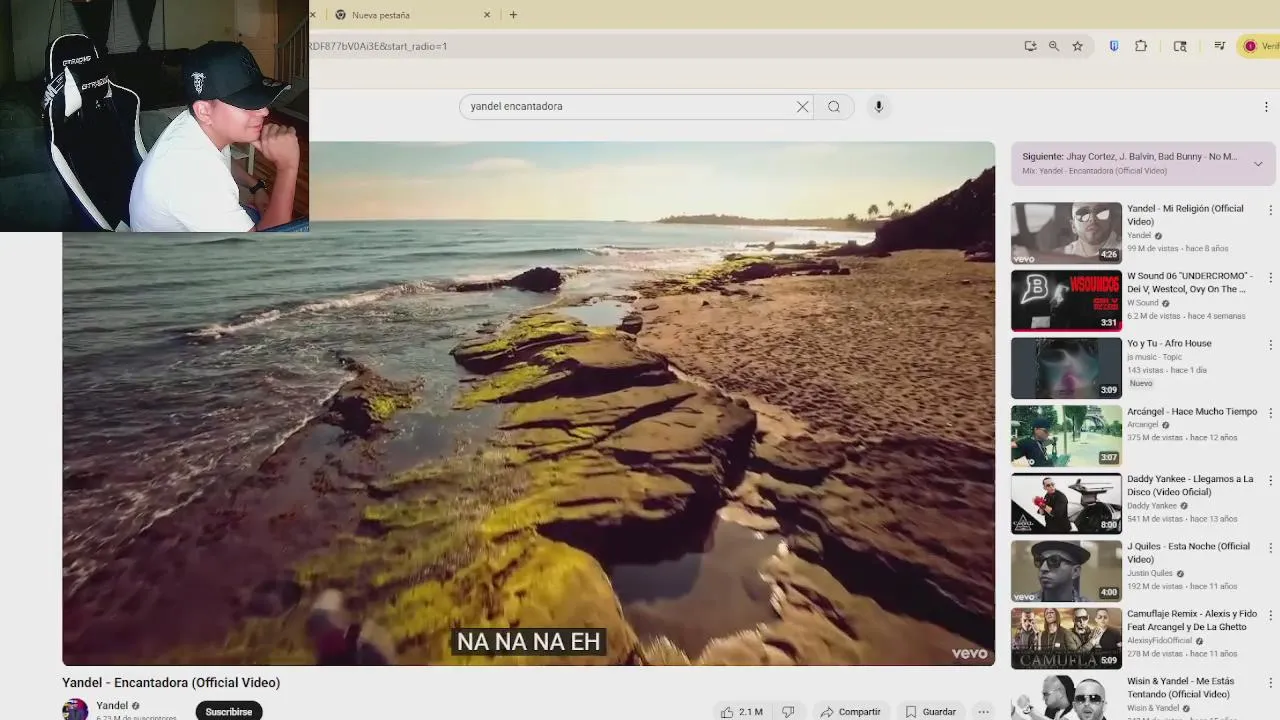Click the Suscribirse button
The image size is (1280, 720).
229,712
